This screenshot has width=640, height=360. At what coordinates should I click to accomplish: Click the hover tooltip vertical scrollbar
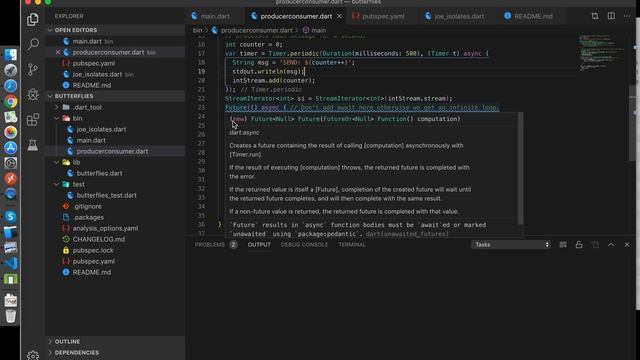tap(520, 168)
